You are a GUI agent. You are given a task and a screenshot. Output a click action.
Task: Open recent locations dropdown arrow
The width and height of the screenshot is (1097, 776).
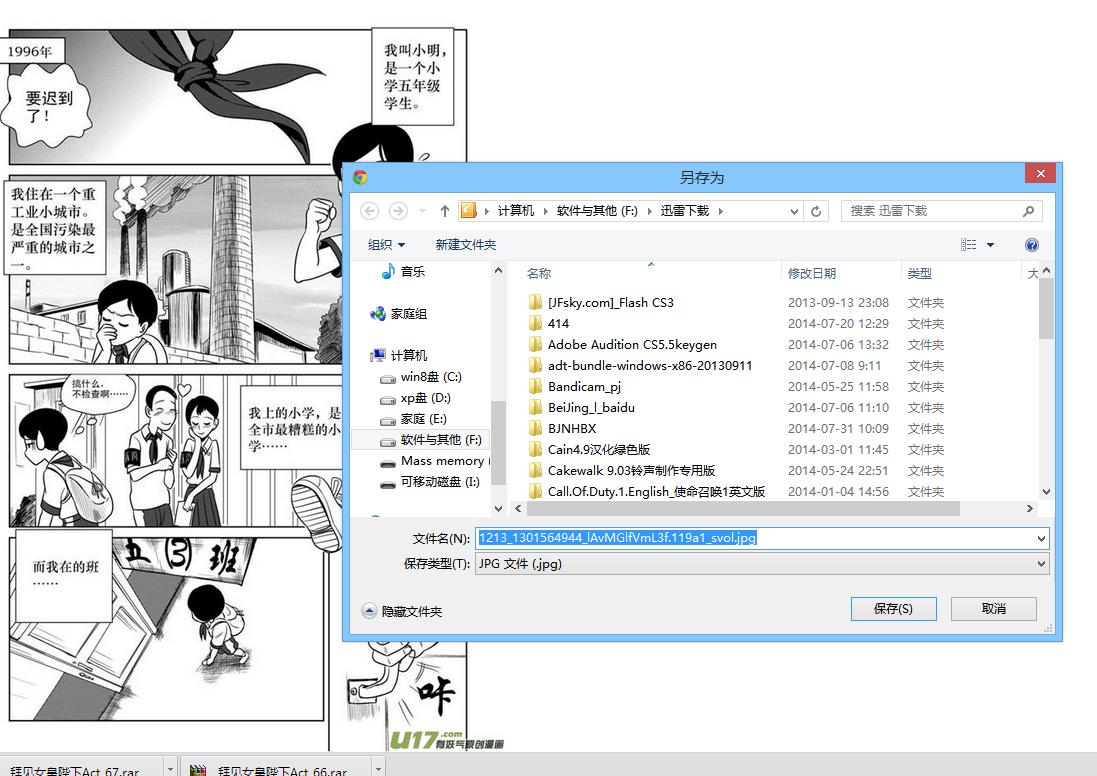pos(422,211)
